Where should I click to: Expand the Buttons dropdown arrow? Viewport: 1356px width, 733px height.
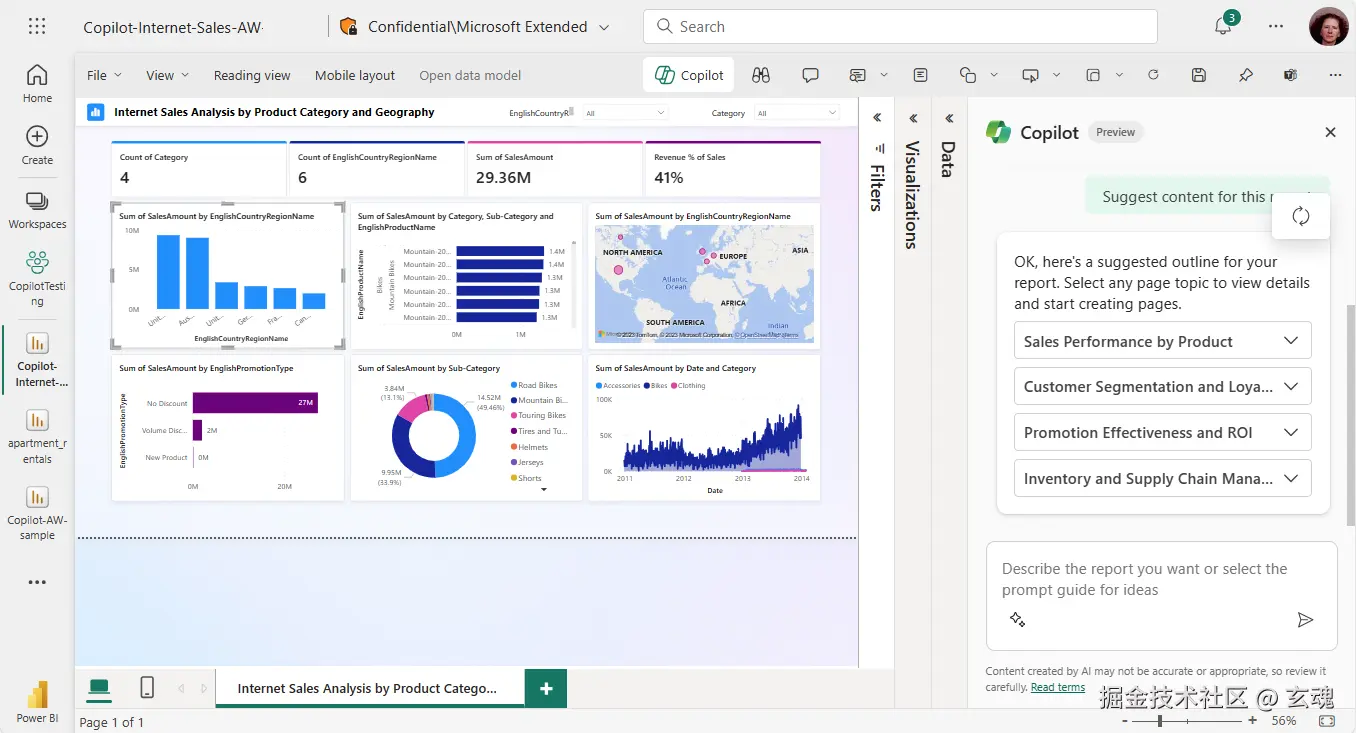(x=1056, y=75)
